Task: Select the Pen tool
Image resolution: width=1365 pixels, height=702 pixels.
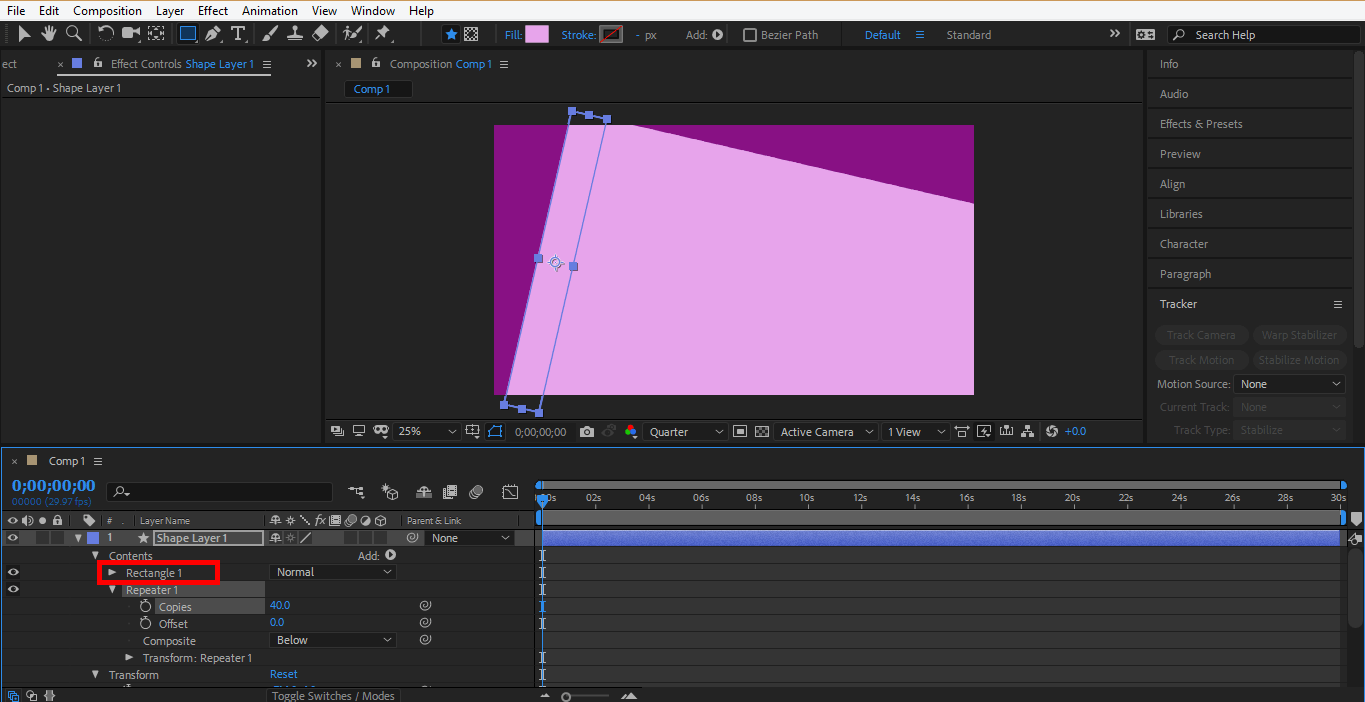Action: tap(213, 34)
